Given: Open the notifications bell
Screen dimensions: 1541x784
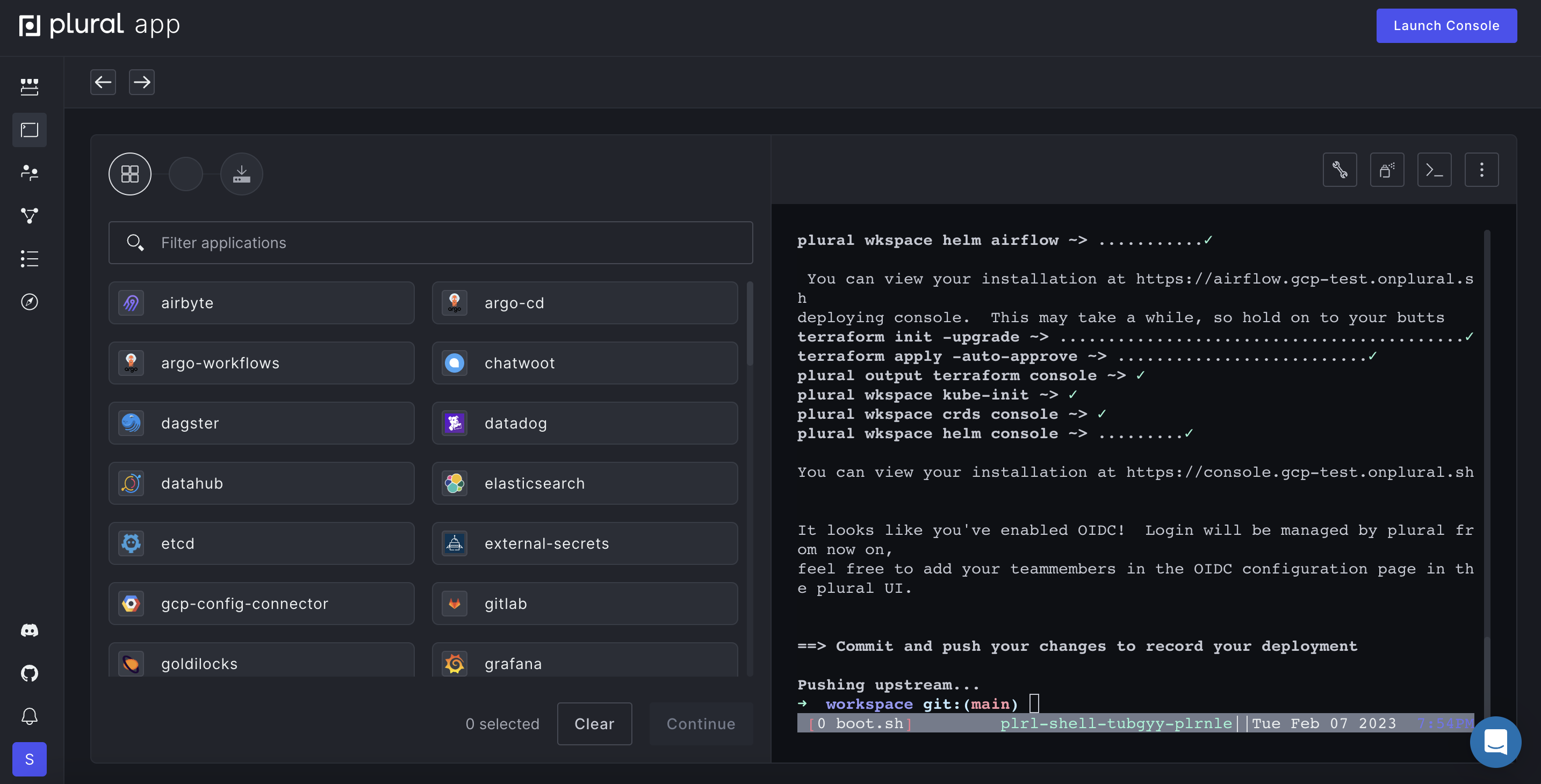Looking at the screenshot, I should 30,716.
